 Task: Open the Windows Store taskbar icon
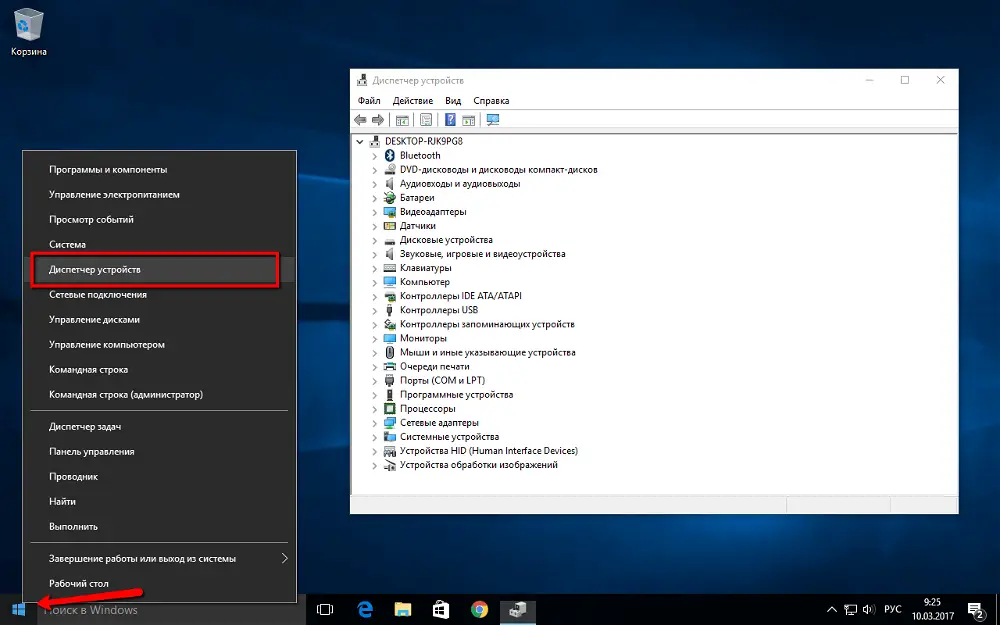coord(440,609)
